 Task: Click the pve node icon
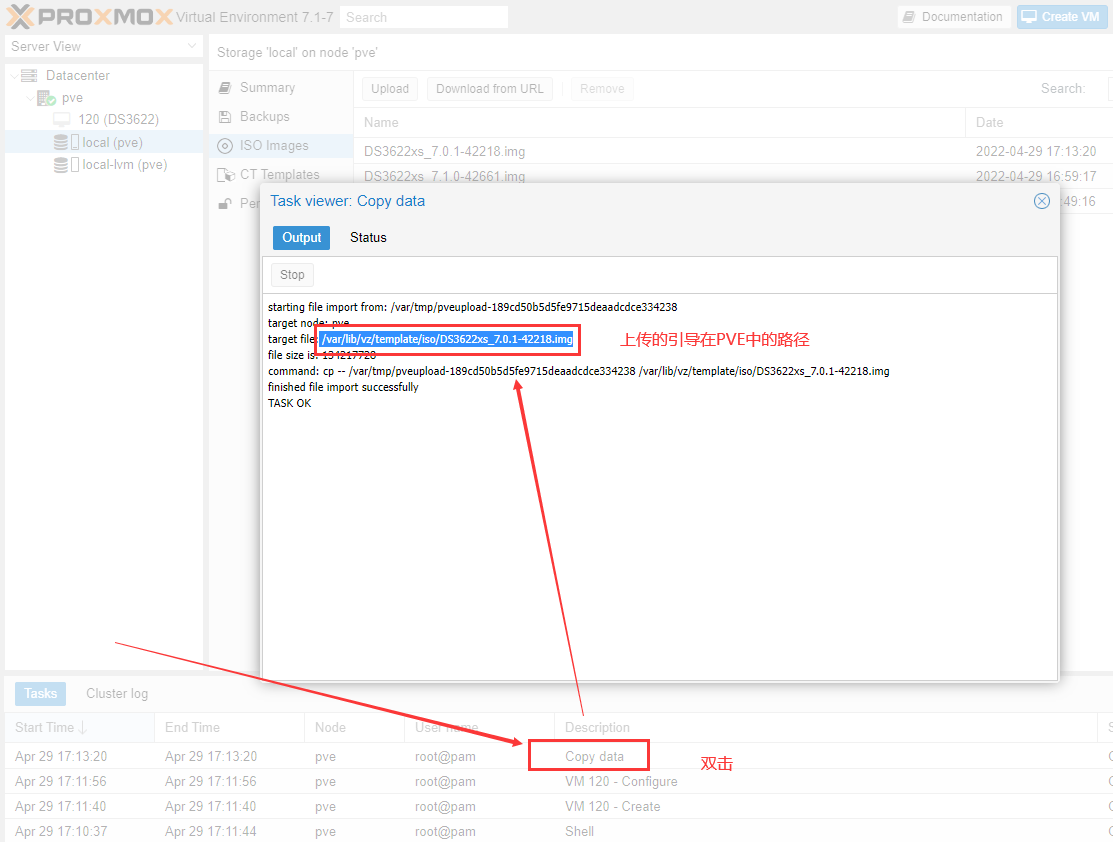tap(46, 98)
